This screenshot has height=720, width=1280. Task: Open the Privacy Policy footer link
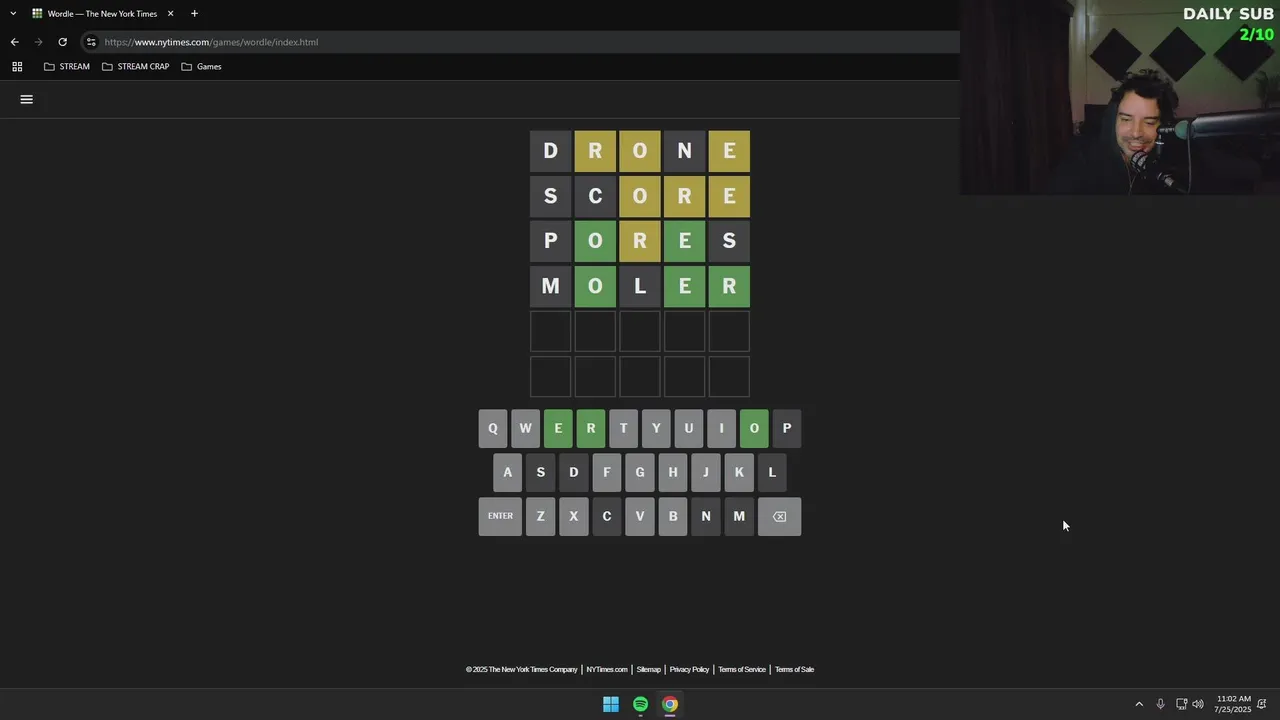coord(689,669)
